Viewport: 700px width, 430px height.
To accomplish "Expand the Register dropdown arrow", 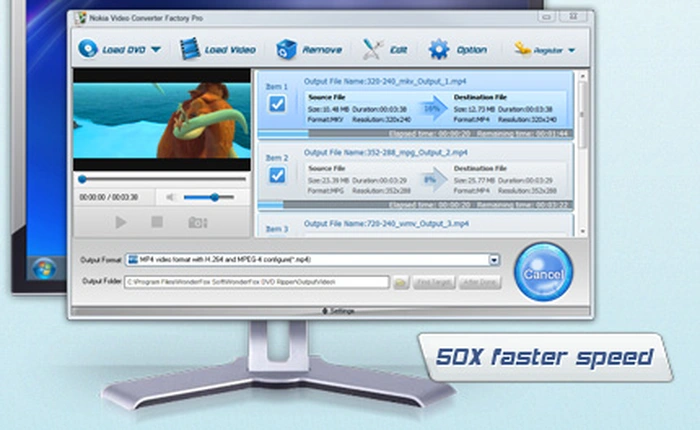I will pyautogui.click(x=571, y=50).
